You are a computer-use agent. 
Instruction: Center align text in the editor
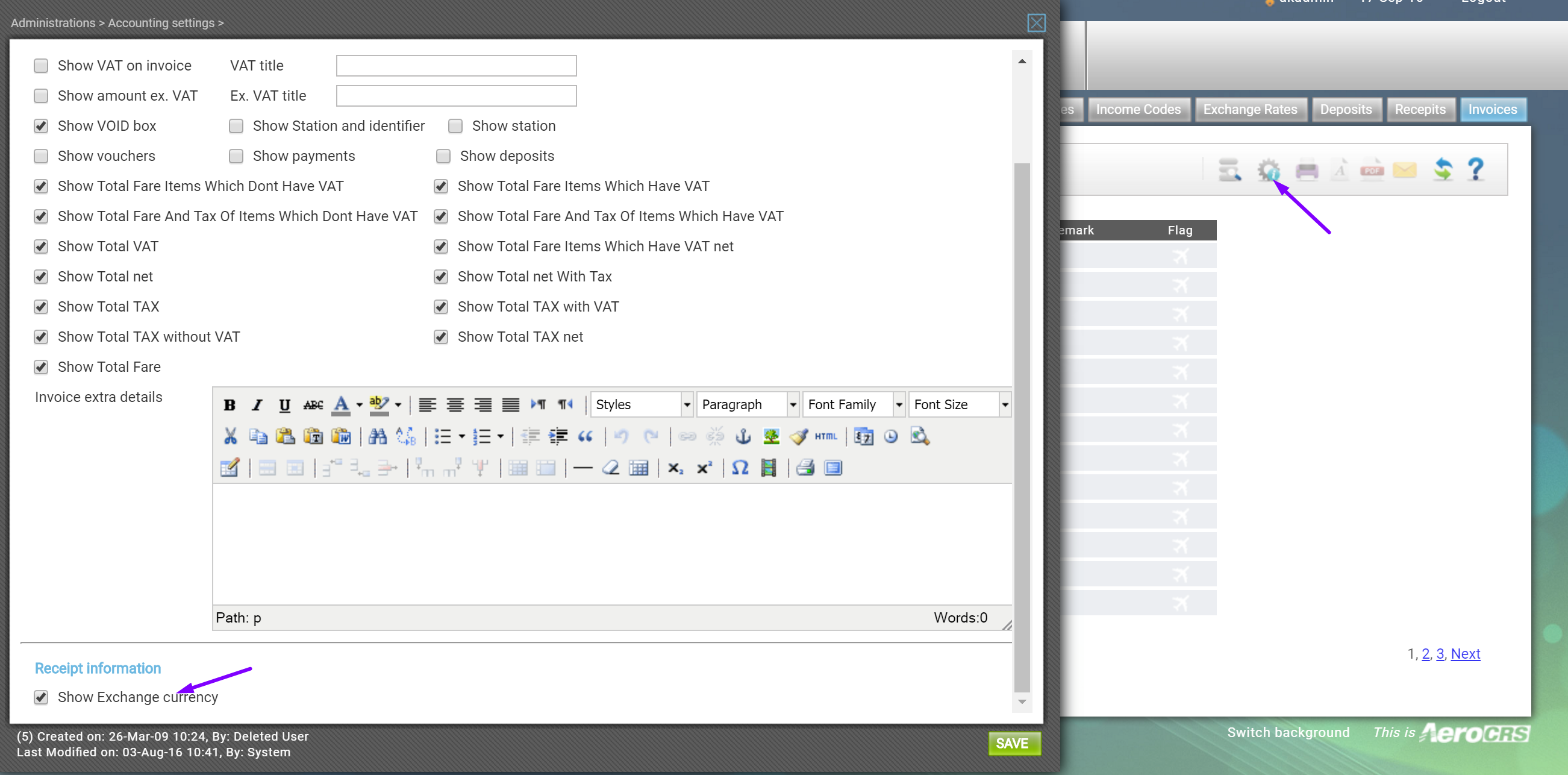(455, 405)
